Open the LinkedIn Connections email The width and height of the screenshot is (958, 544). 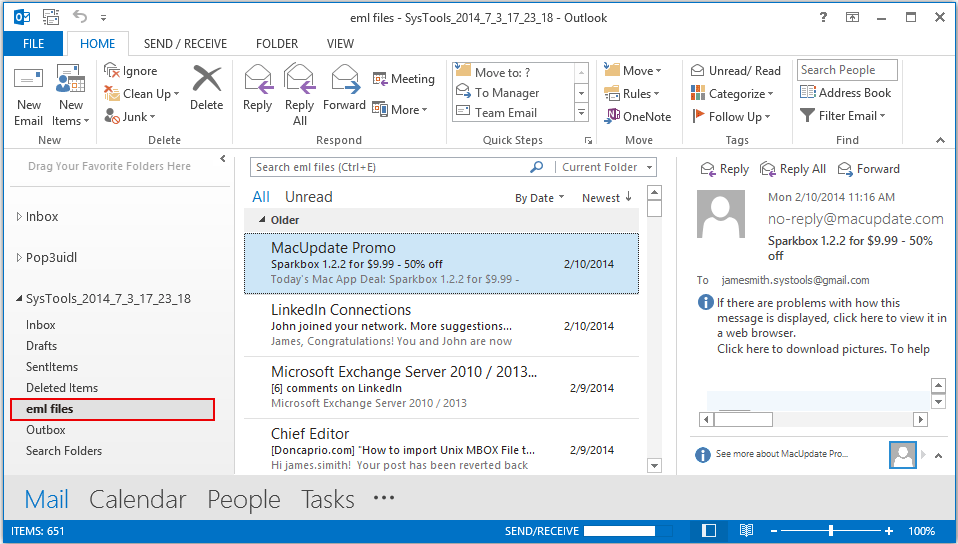point(441,326)
